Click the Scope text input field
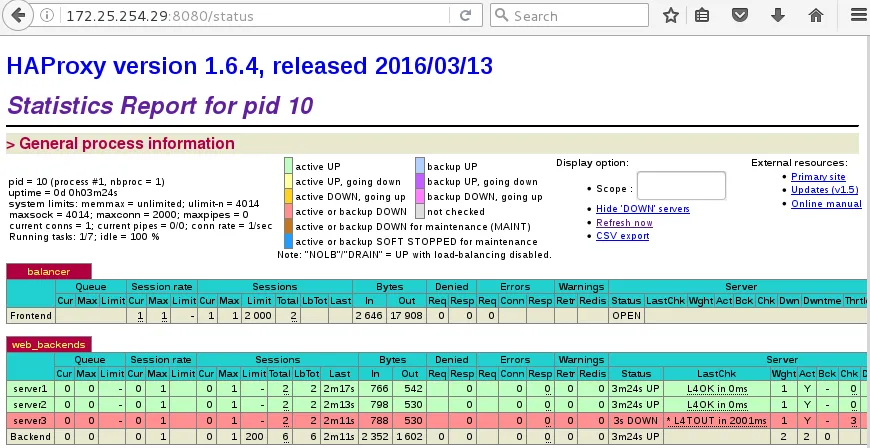The image size is (870, 448). [x=681, y=185]
